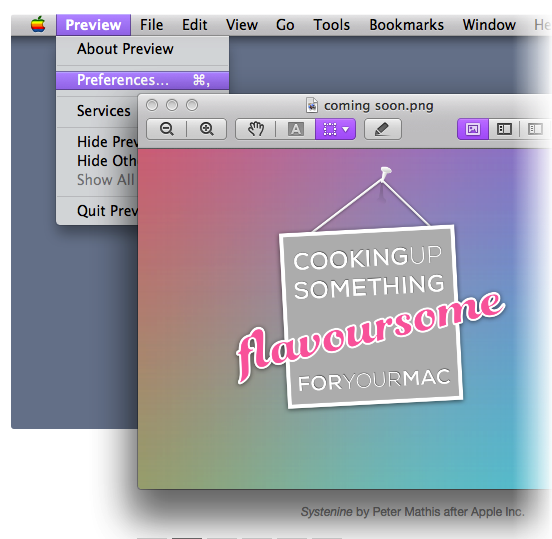Viewport: 552px width, 539px height.
Task: Open the Preview menu
Action: click(x=93, y=25)
